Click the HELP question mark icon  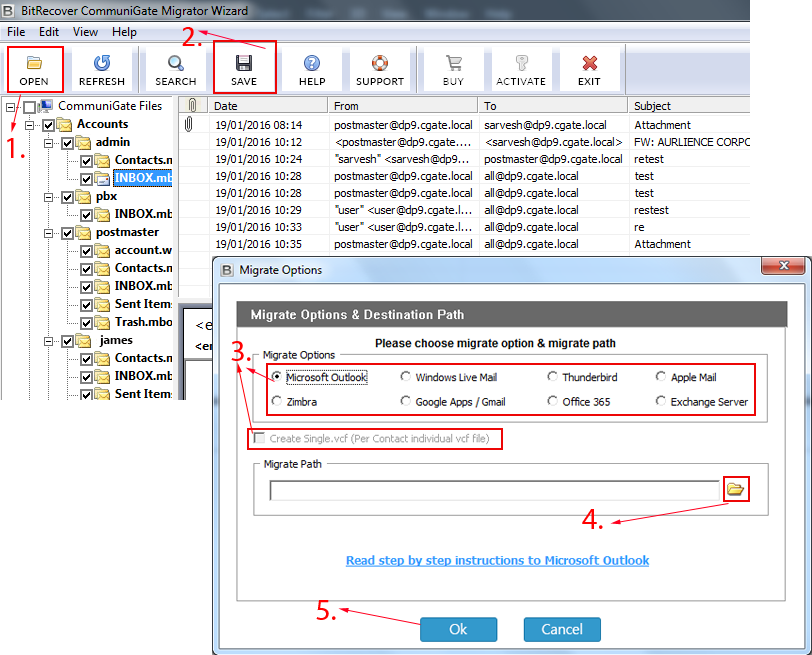click(x=312, y=63)
